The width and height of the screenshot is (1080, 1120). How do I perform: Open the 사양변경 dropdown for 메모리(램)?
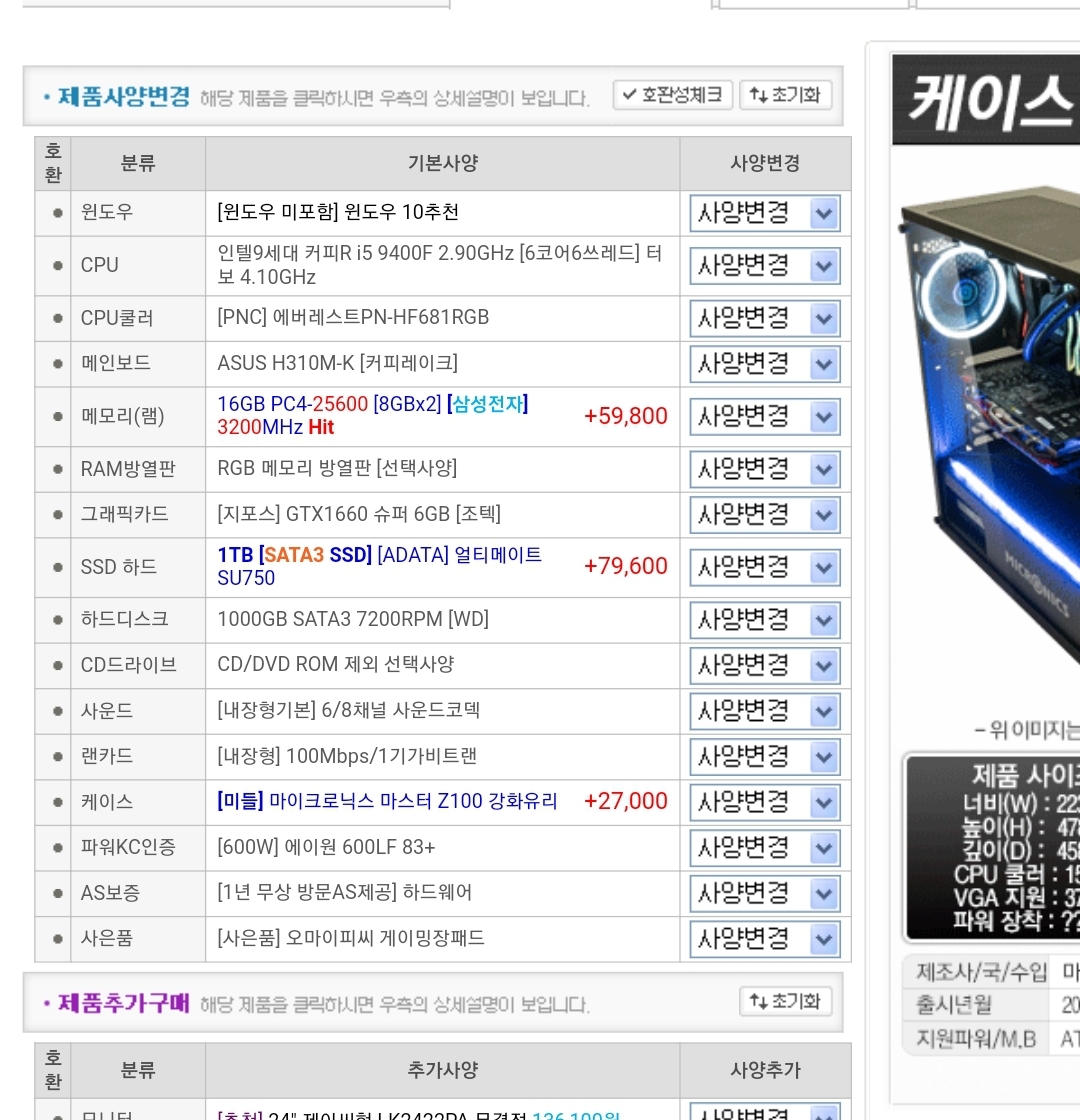coord(764,416)
